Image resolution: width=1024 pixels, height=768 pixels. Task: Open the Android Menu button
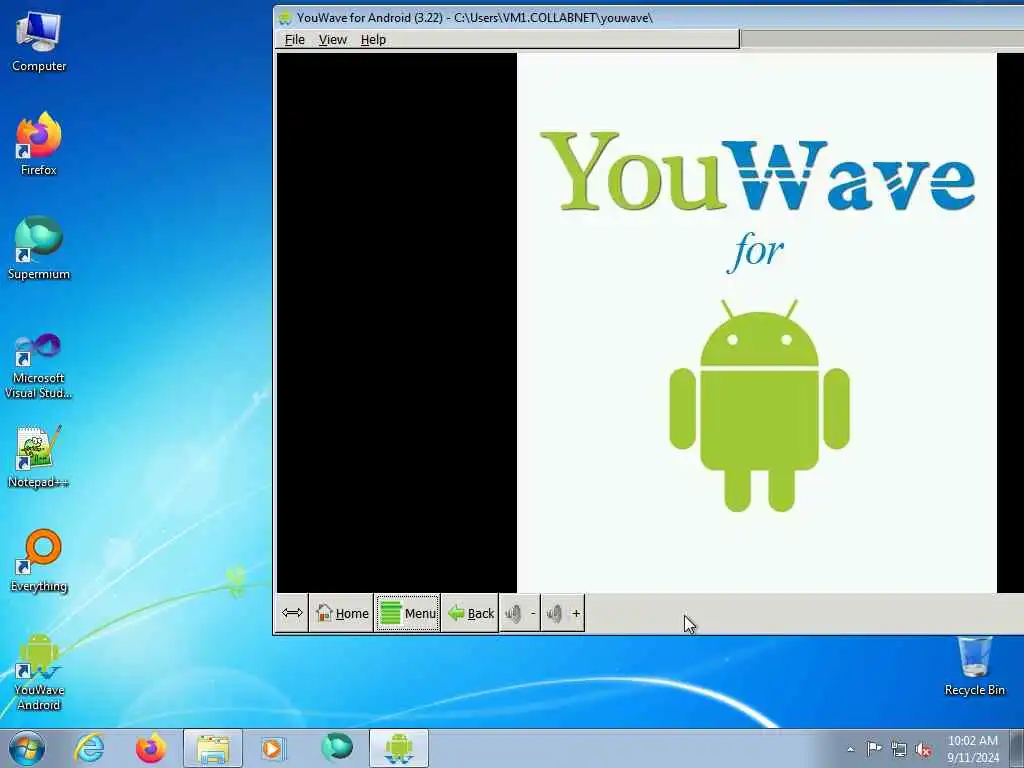click(408, 613)
